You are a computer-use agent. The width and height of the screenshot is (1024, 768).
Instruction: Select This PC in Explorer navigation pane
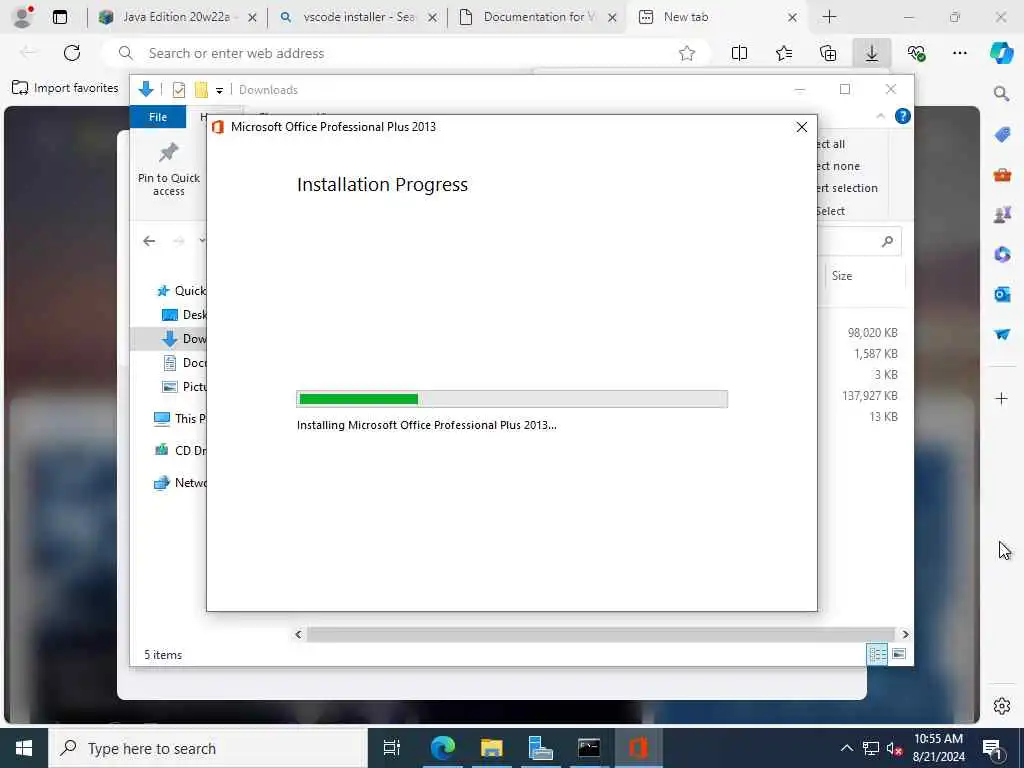point(180,419)
